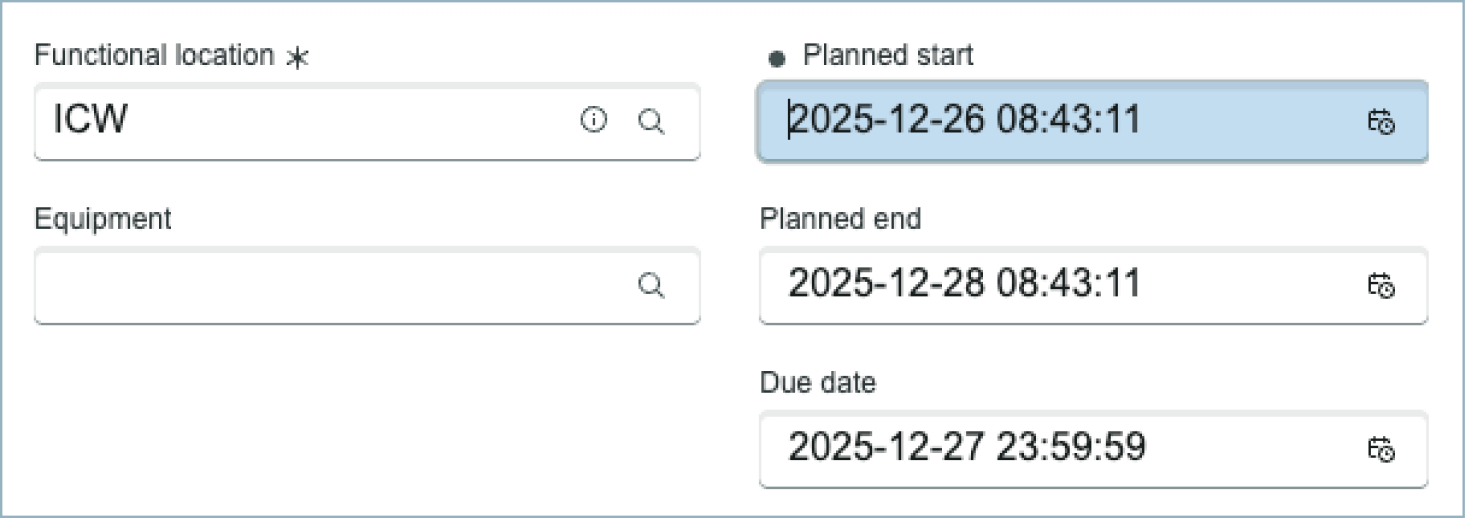Click the Planned end label
Viewport: 1465px width, 518px height.
840,218
